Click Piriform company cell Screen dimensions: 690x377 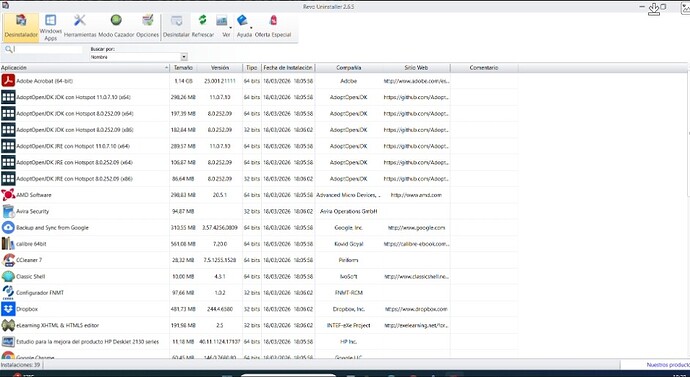point(349,260)
